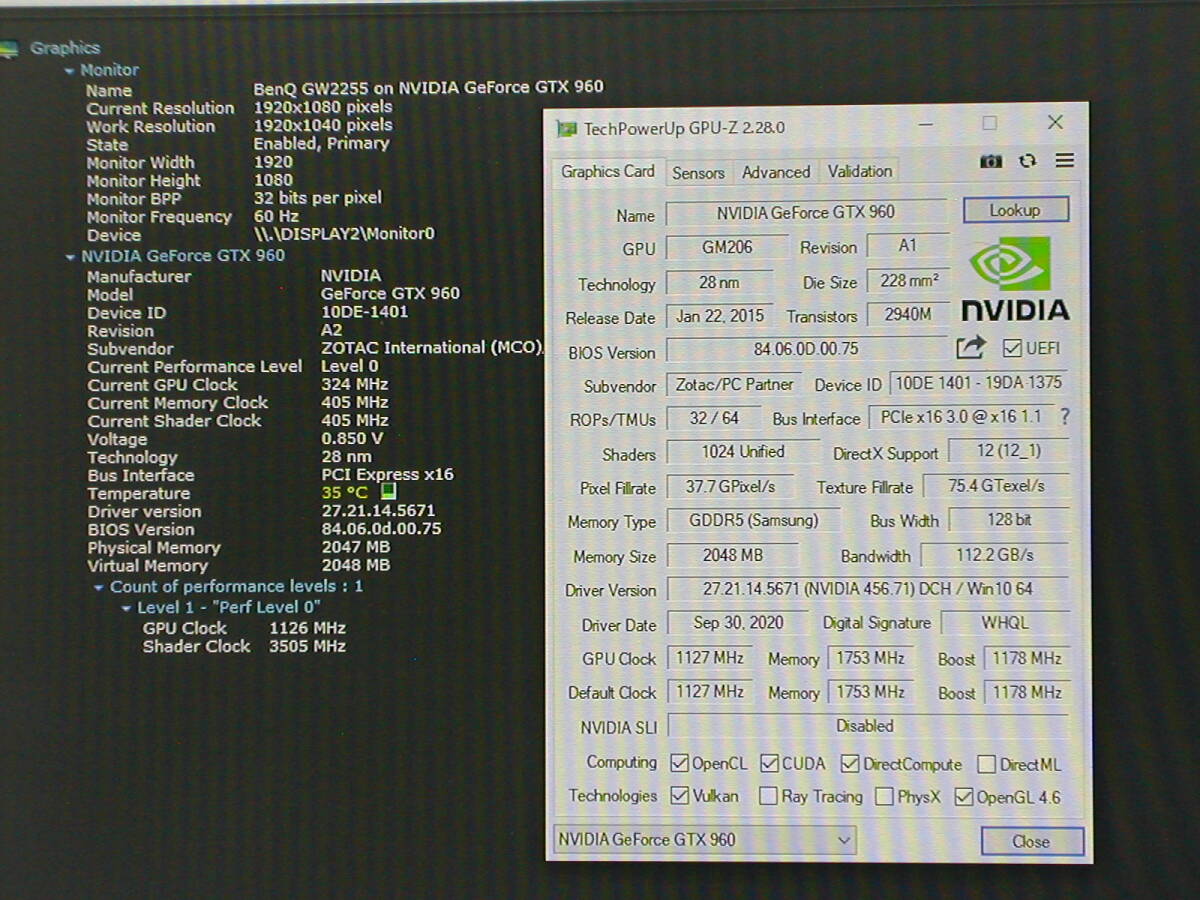Toggle the PhysX checkbox
Screen dimensions: 1200x900
tap(884, 797)
